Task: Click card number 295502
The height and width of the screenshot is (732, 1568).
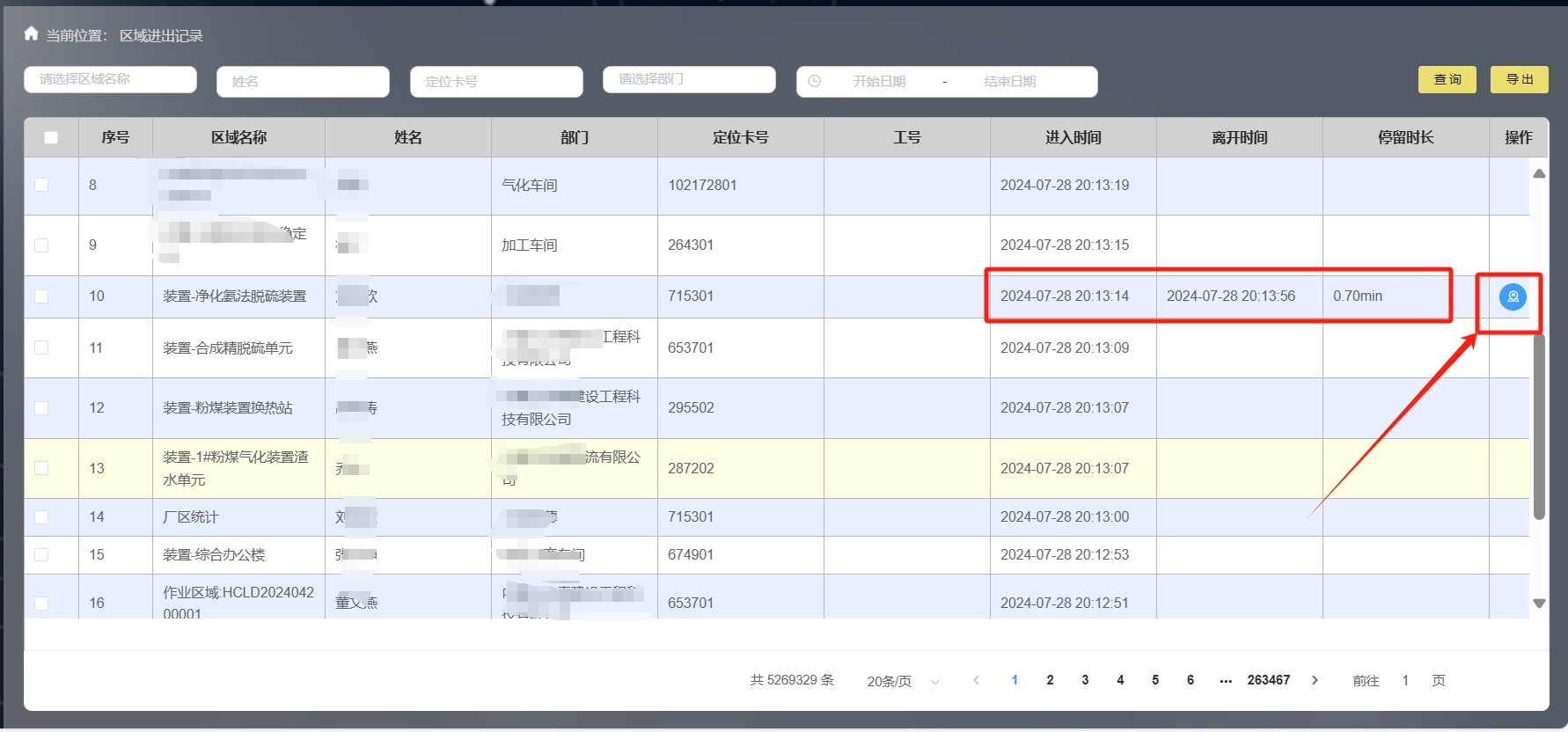Action: (691, 407)
